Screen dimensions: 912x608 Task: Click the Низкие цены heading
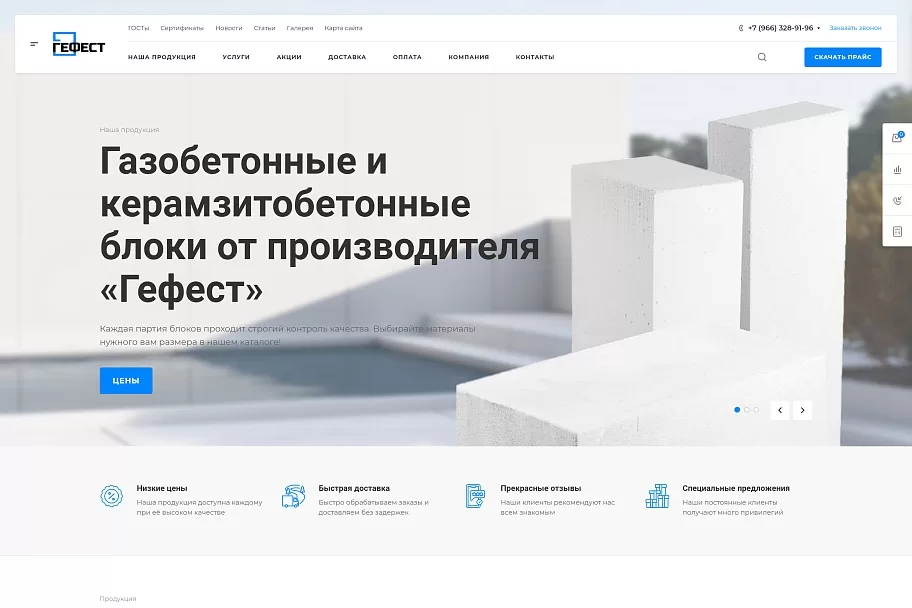(162, 488)
